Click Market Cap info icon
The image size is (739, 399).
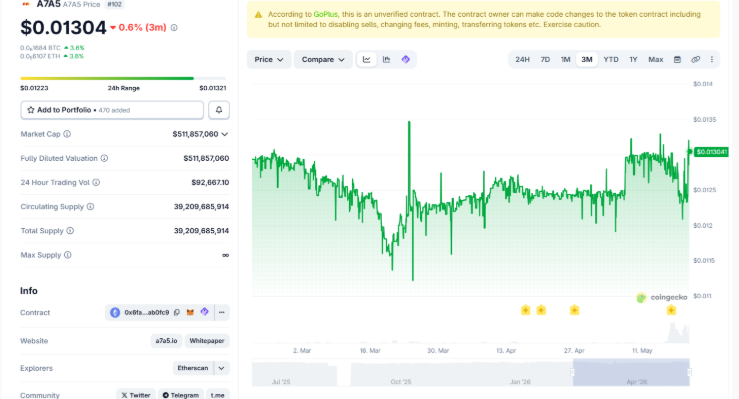coord(67,134)
